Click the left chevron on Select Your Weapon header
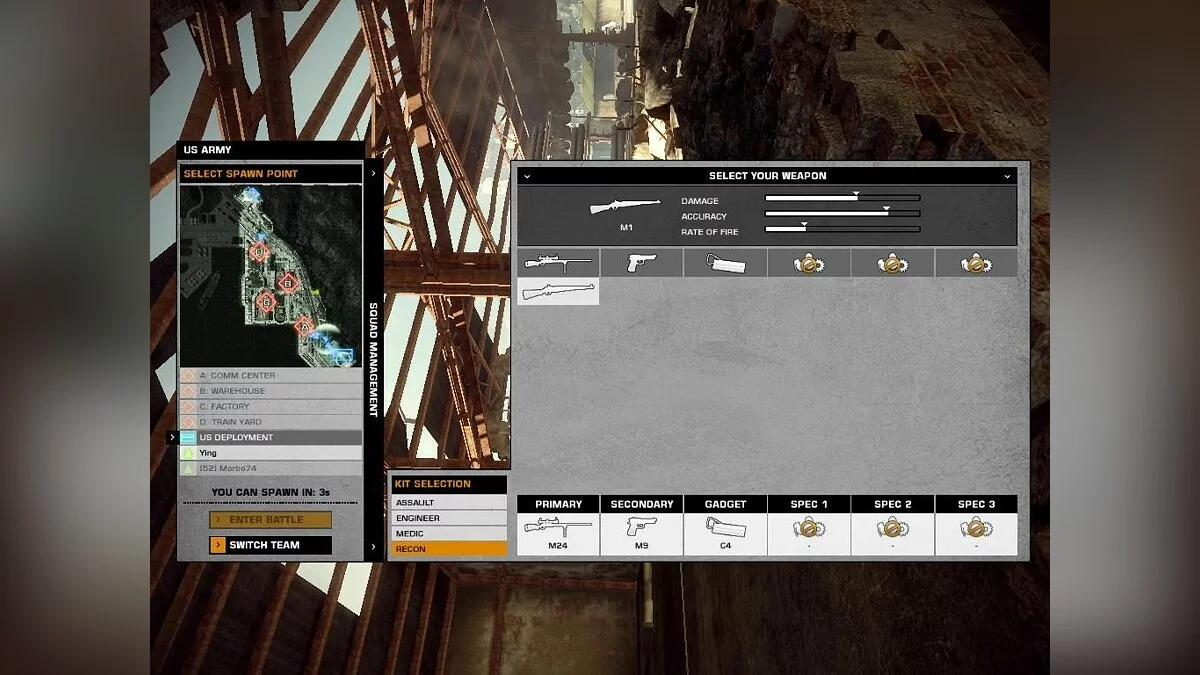Viewport: 1200px width, 675px height. [x=527, y=176]
